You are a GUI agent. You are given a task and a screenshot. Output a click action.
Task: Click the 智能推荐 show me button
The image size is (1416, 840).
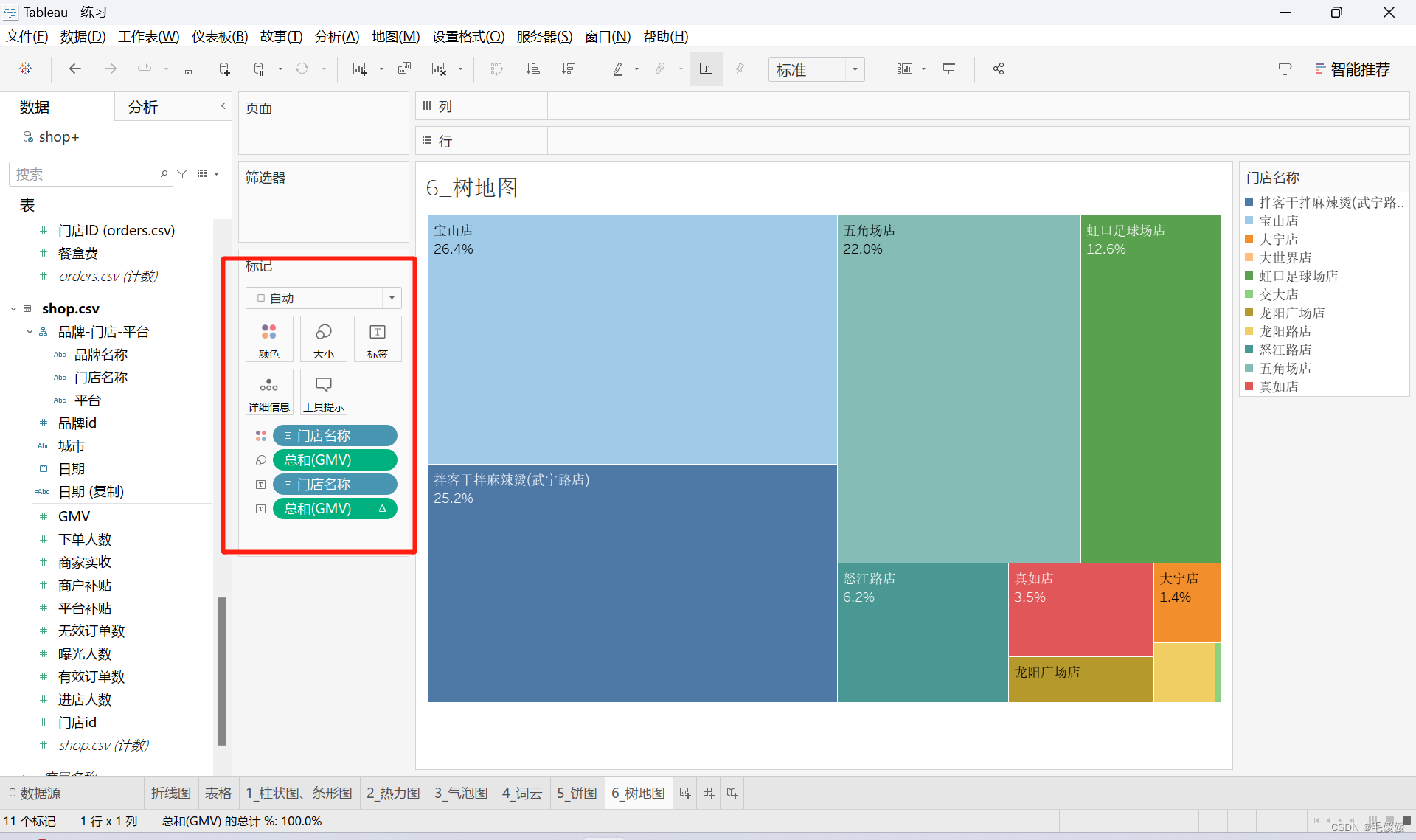(x=1353, y=69)
